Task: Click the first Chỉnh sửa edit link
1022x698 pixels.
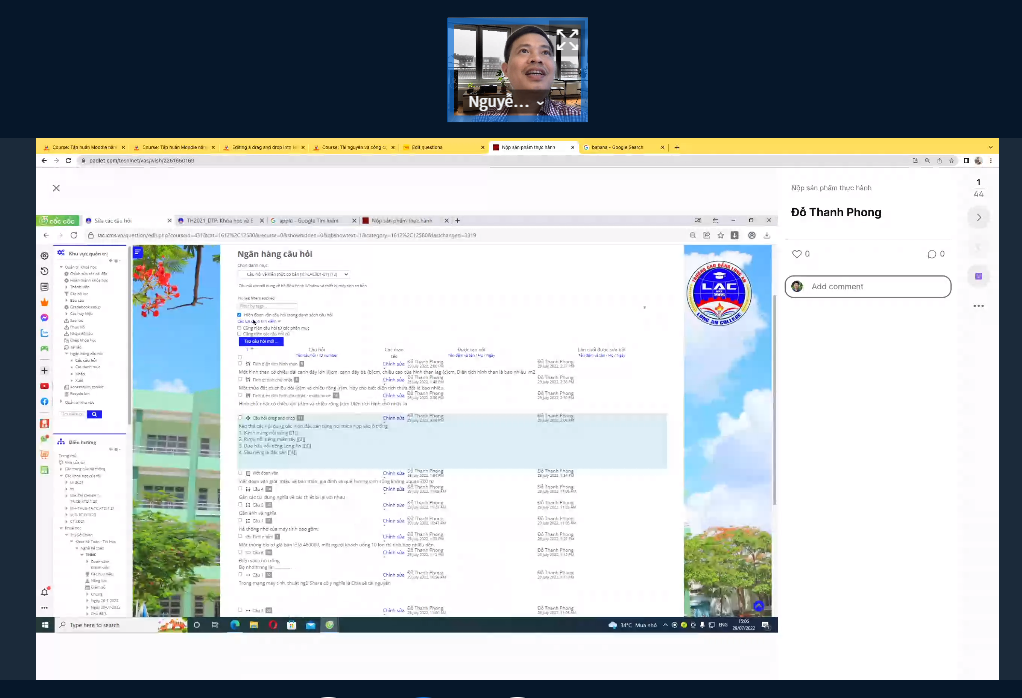Action: click(x=393, y=364)
